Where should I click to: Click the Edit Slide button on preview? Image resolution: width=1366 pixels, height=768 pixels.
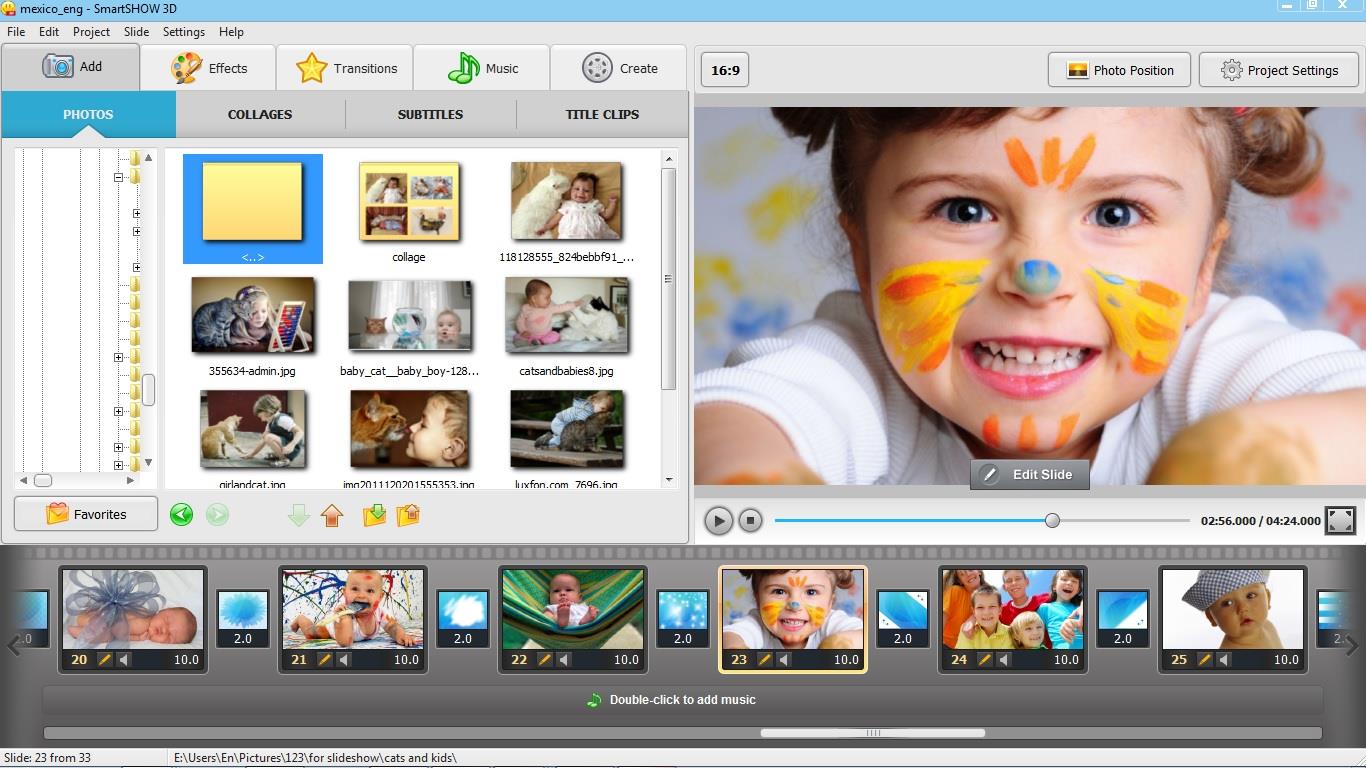(x=1029, y=474)
